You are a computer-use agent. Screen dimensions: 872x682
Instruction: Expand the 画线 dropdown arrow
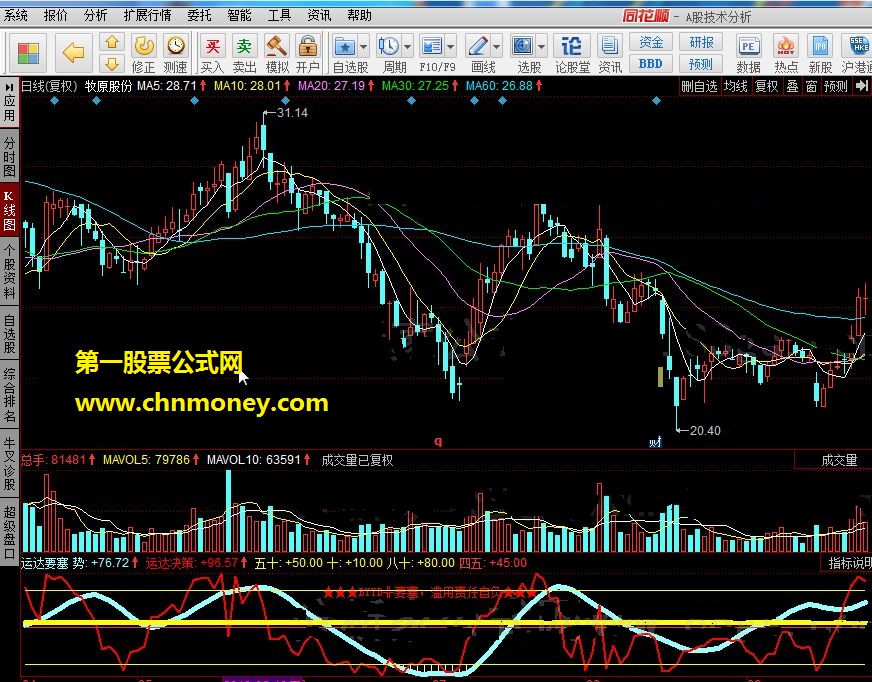click(497, 47)
